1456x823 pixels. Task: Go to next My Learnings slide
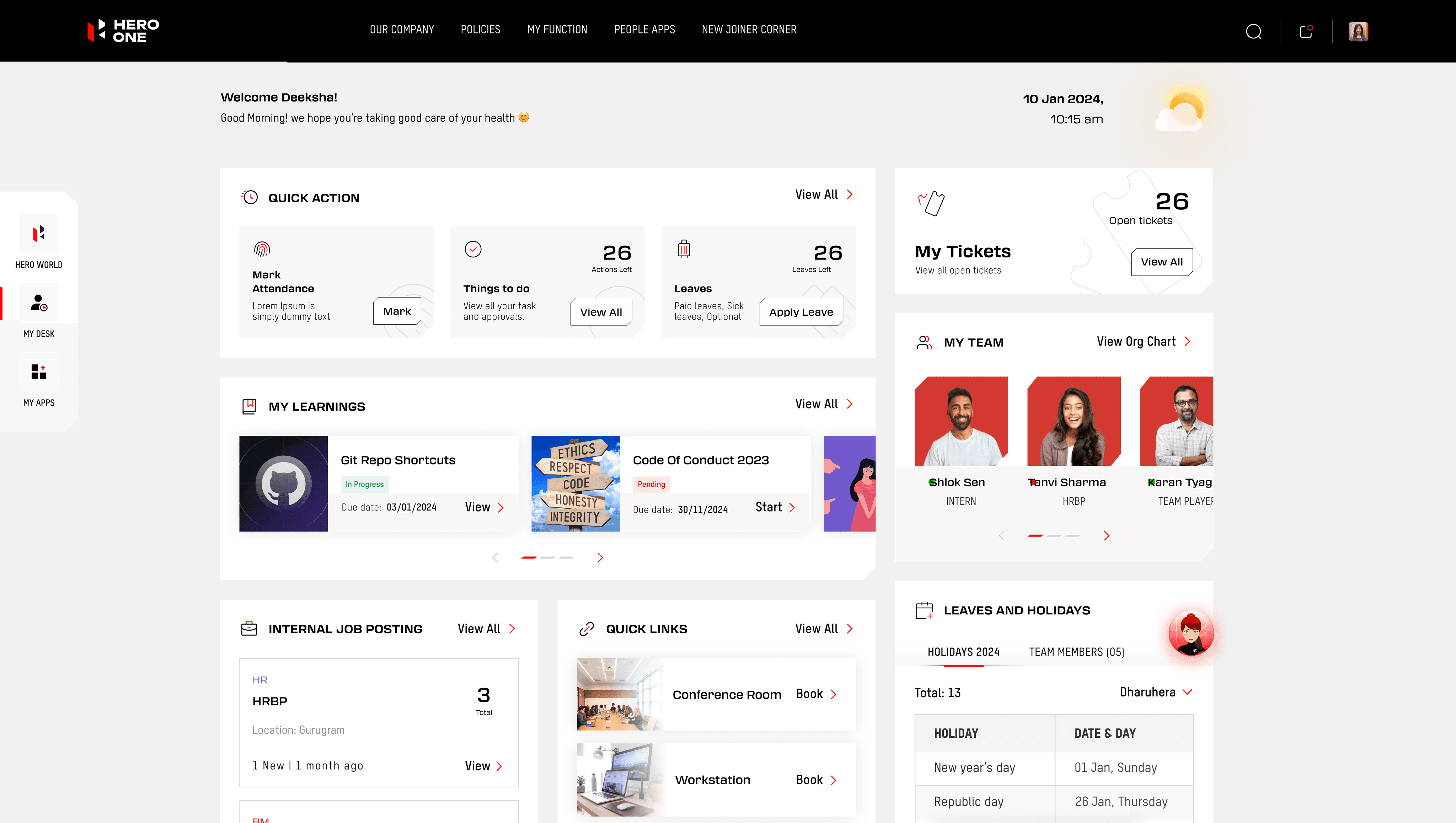(600, 557)
